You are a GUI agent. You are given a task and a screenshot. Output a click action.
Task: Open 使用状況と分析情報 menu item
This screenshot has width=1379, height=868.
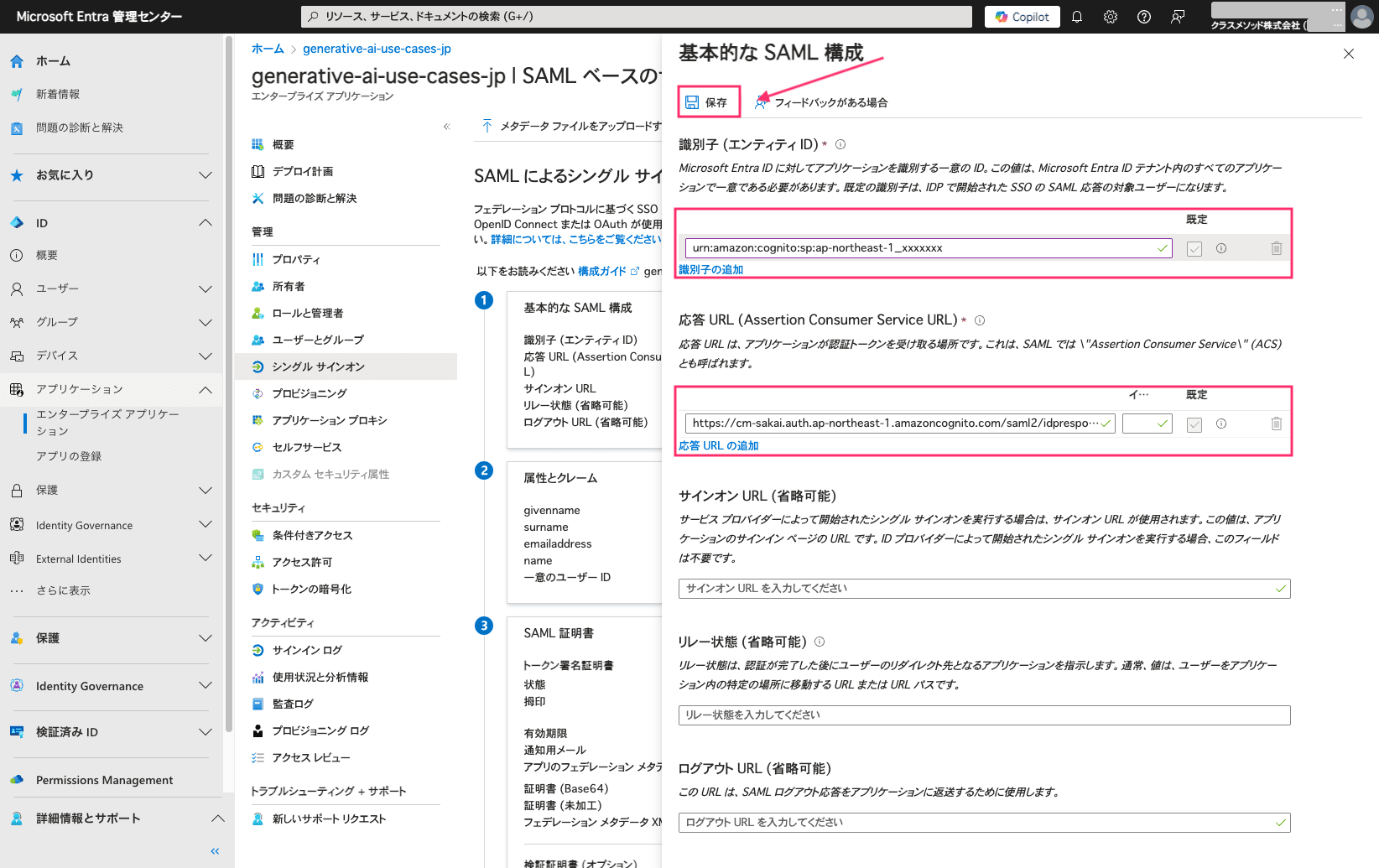(x=320, y=678)
